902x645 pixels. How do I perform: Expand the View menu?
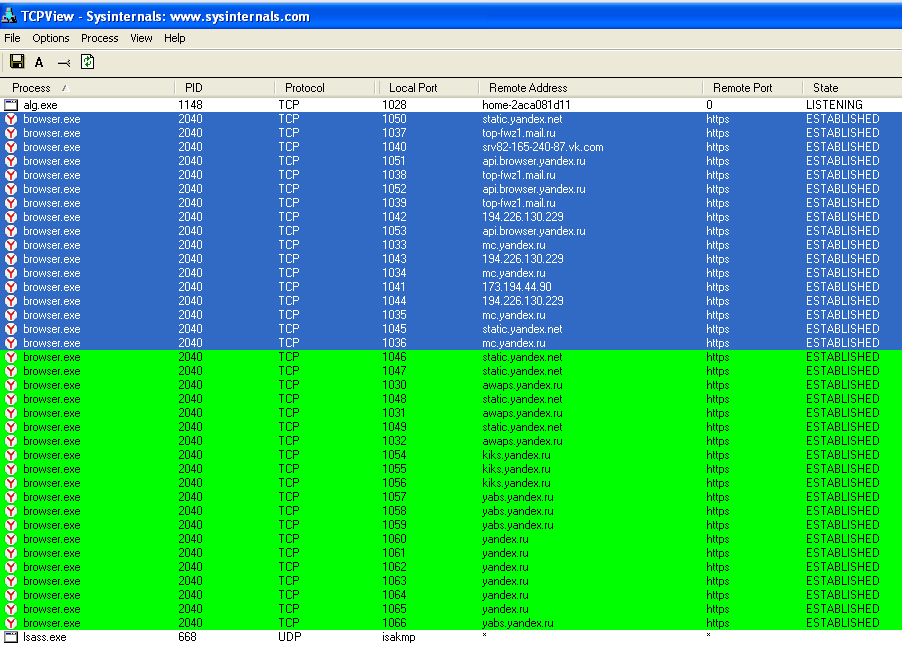click(141, 38)
